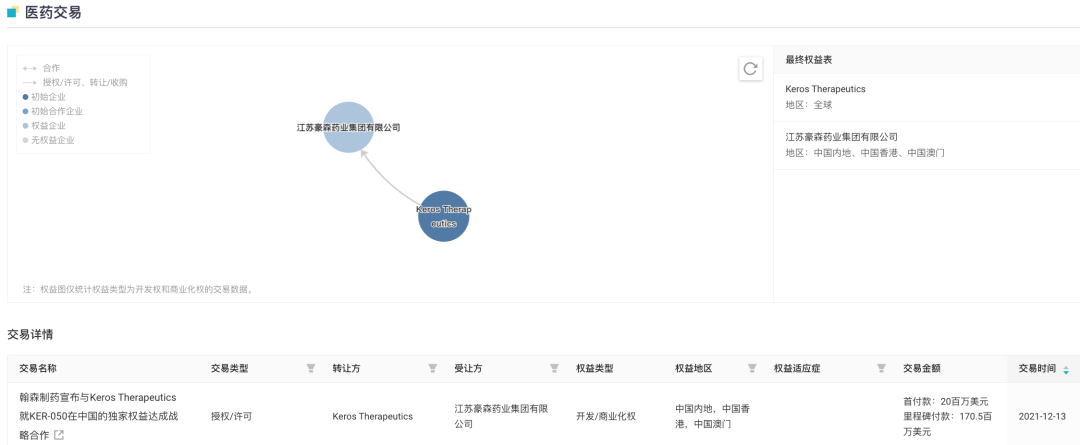1080x445 pixels.
Task: Click the 初始合作企业 legend dot
Action: pyautogui.click(x=25, y=112)
